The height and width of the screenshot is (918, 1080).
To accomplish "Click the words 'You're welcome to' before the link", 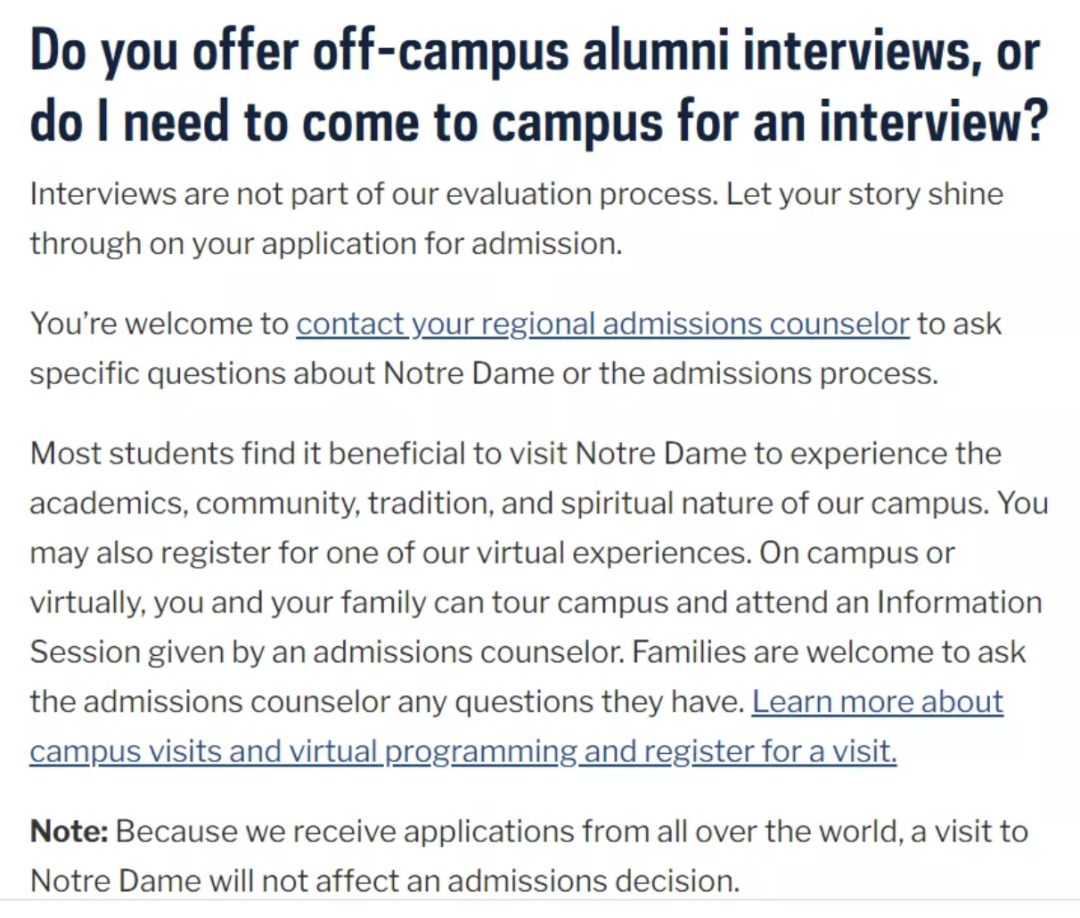I will coord(159,324).
